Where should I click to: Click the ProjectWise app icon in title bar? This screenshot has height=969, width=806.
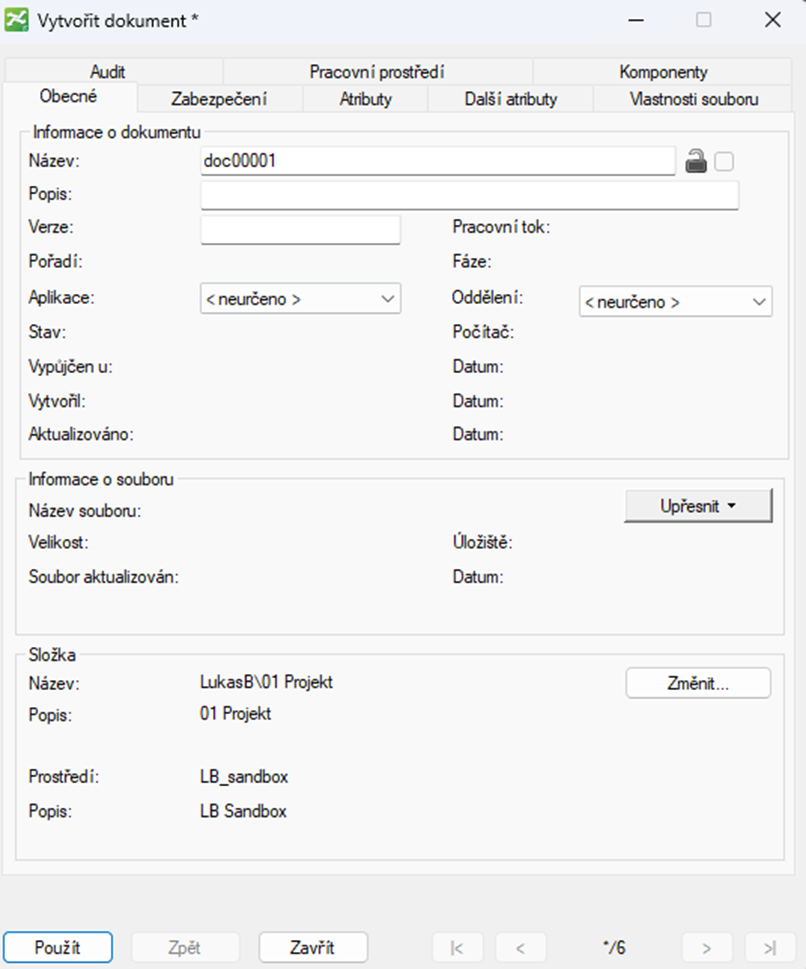[17, 20]
